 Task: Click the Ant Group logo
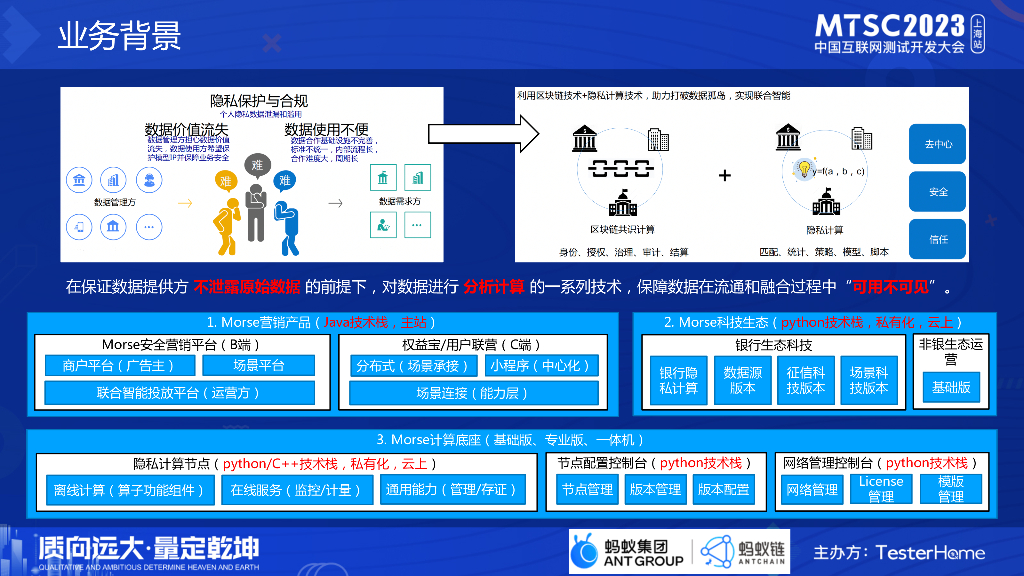tap(628, 552)
